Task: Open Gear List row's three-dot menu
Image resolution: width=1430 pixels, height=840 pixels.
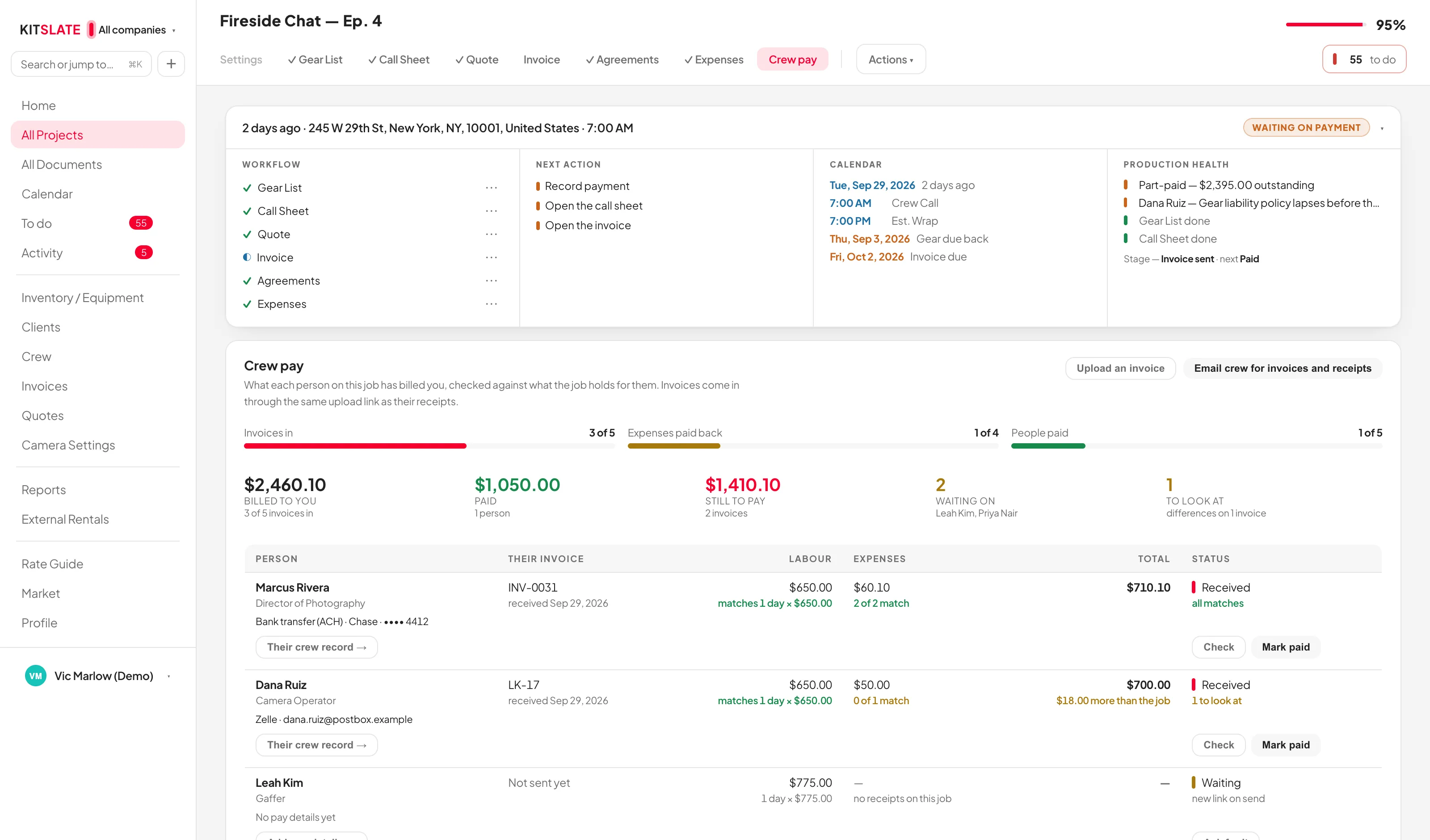Action: (x=492, y=188)
